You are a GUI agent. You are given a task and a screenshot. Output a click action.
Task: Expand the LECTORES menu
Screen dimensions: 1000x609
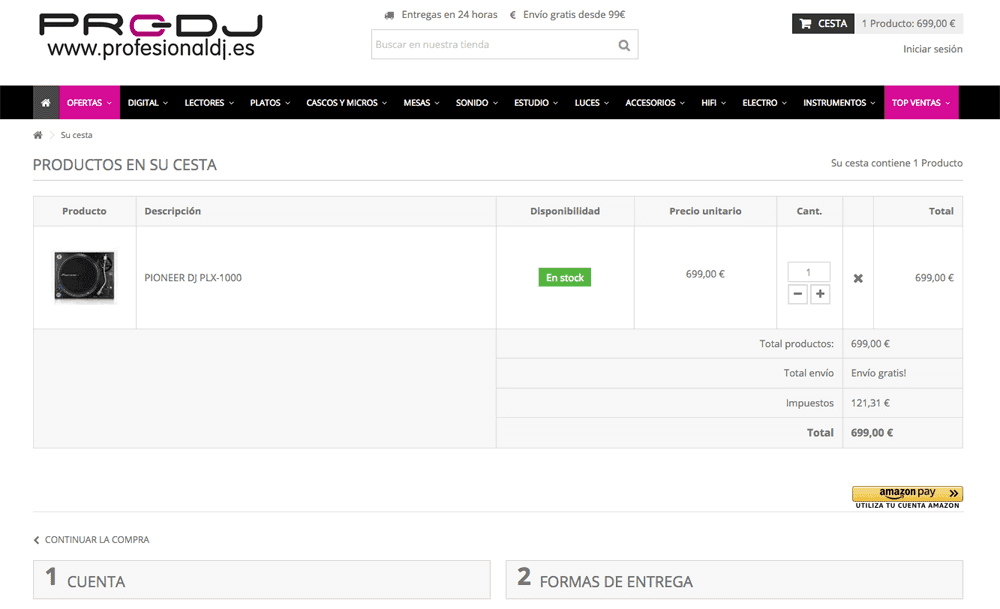click(x=209, y=103)
